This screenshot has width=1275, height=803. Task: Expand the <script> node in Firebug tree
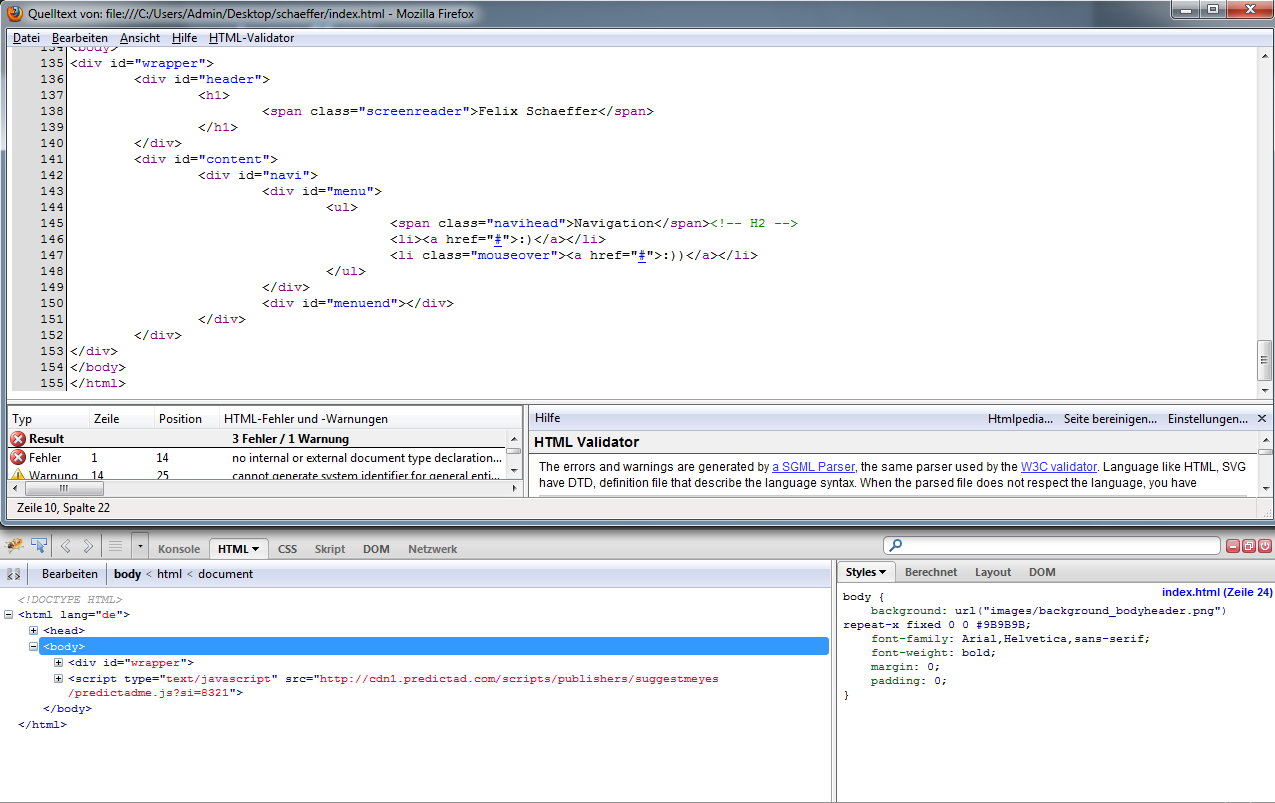tap(58, 679)
